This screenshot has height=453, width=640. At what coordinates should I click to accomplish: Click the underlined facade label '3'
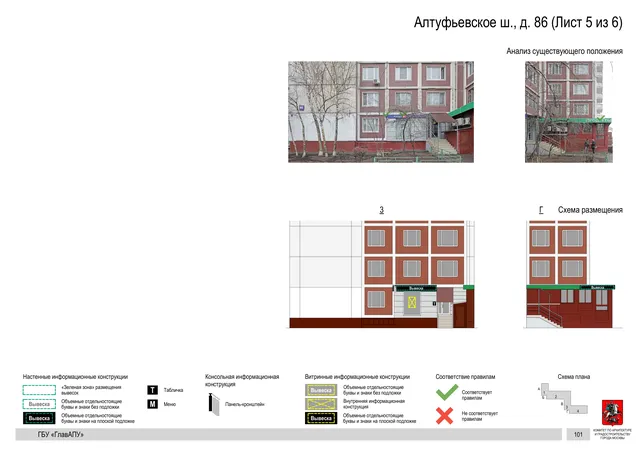381,210
